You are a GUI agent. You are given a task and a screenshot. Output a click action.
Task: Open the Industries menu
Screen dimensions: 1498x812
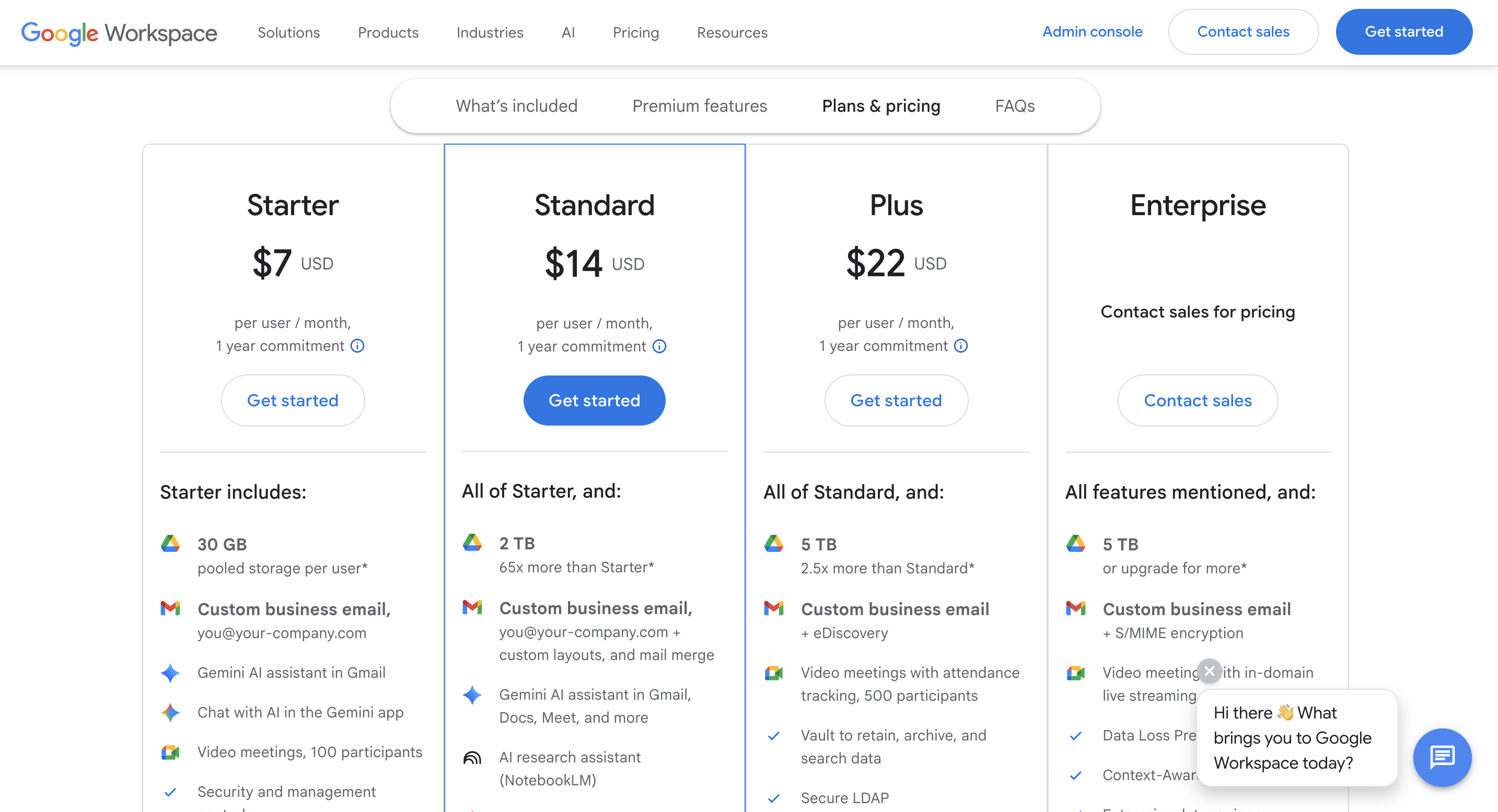490,32
